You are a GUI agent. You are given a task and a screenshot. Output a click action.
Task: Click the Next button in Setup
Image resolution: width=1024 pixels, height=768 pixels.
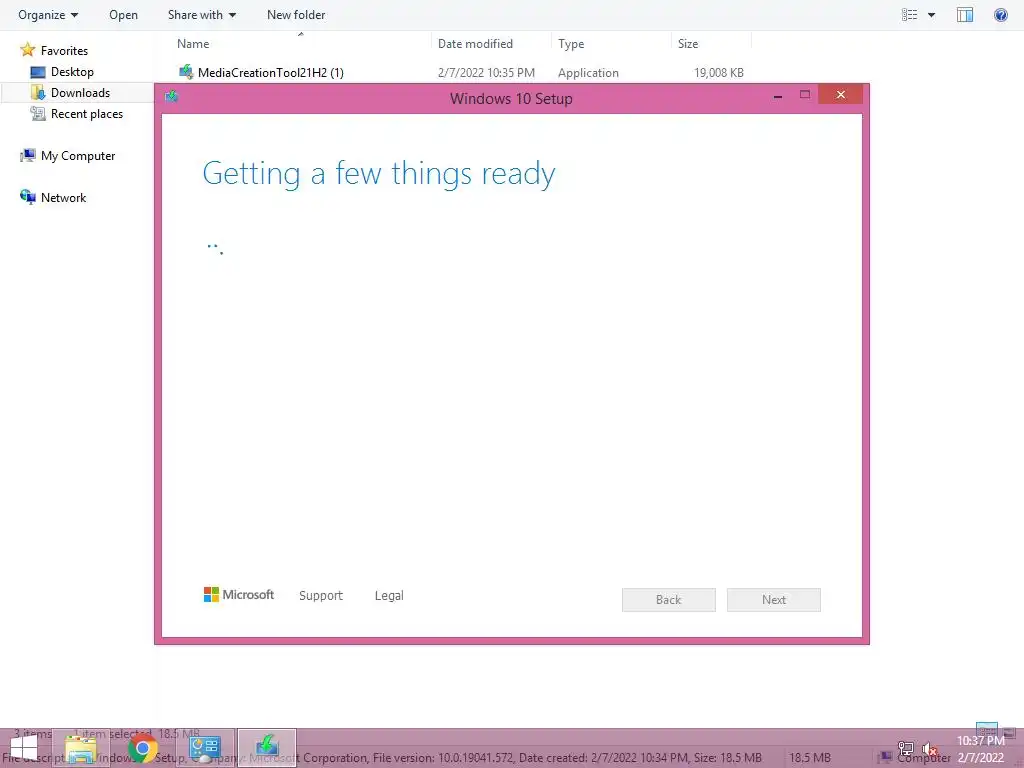pyautogui.click(x=773, y=600)
